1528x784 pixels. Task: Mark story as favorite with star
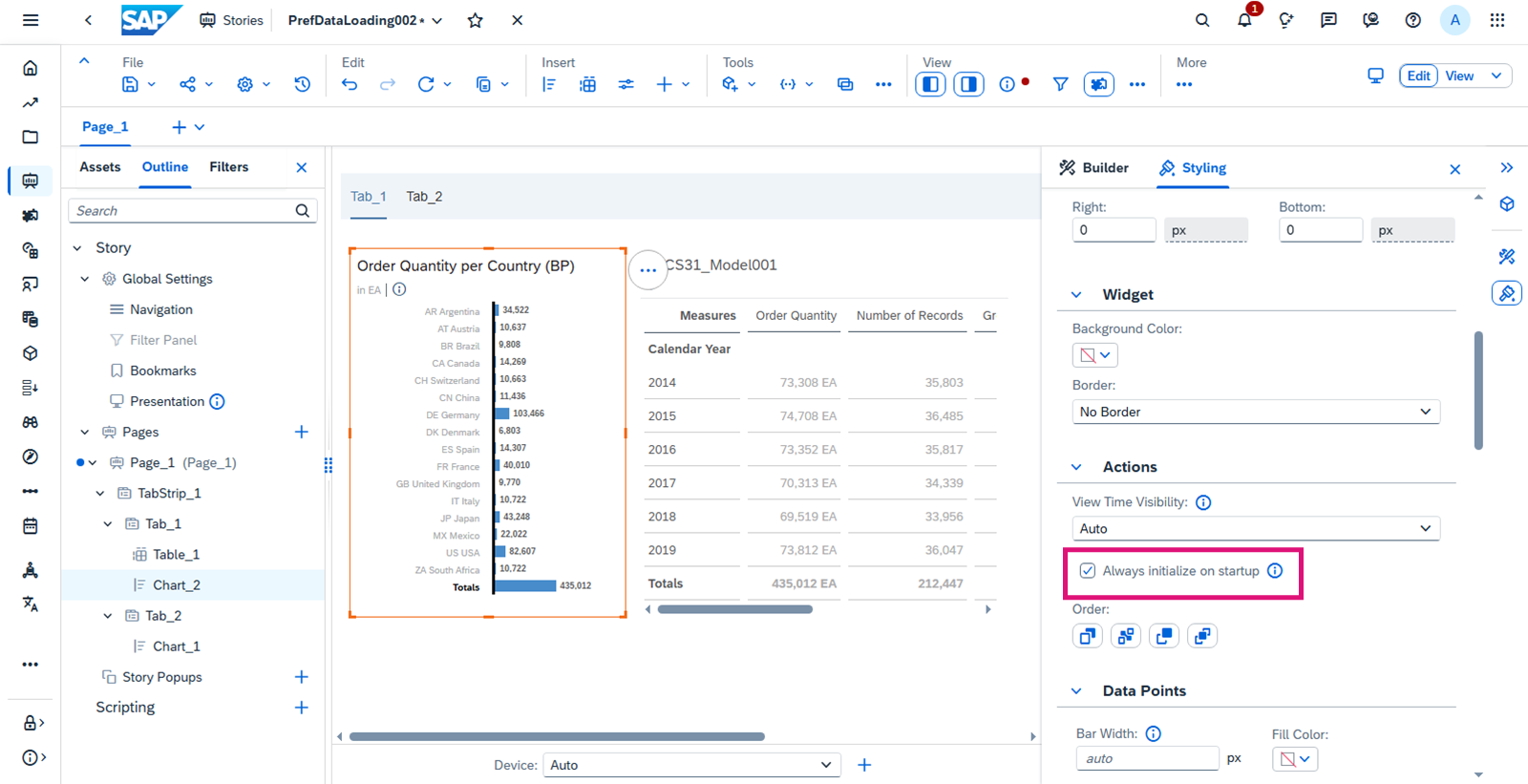coord(475,20)
